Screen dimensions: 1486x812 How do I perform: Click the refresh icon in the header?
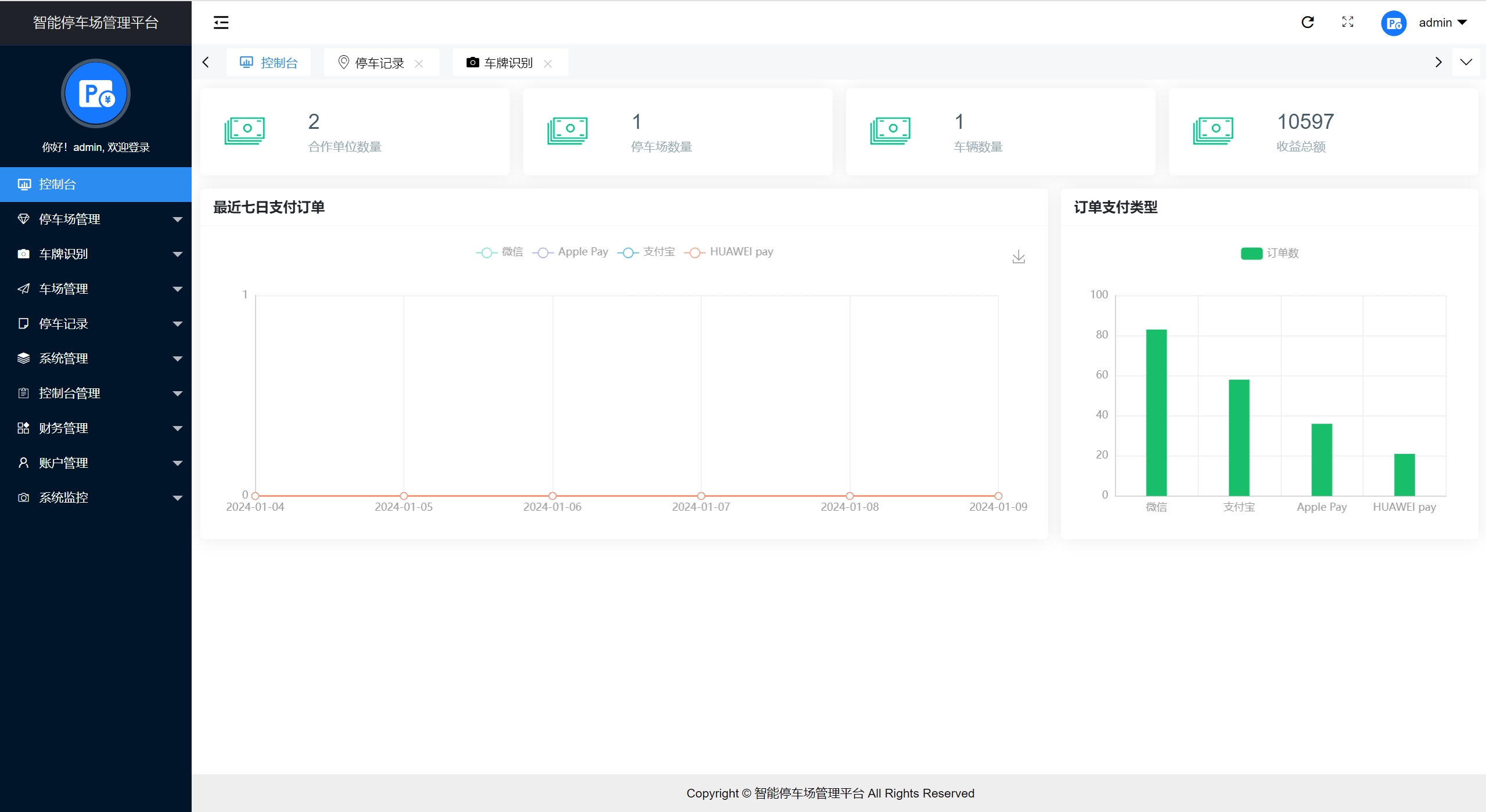coord(1307,23)
